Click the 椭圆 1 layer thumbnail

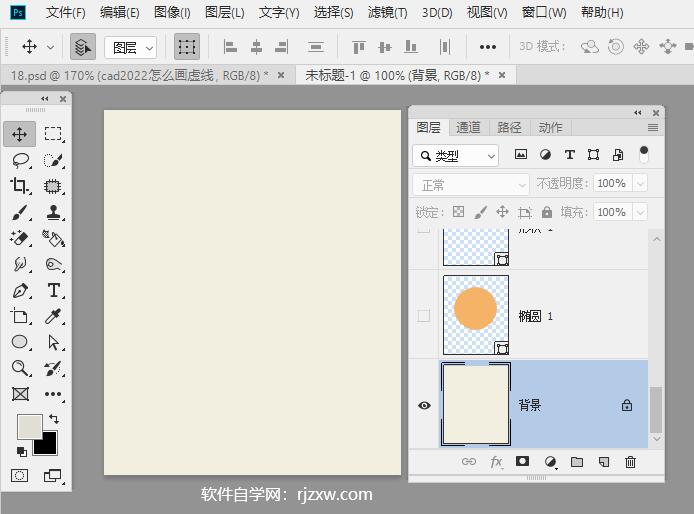(476, 315)
